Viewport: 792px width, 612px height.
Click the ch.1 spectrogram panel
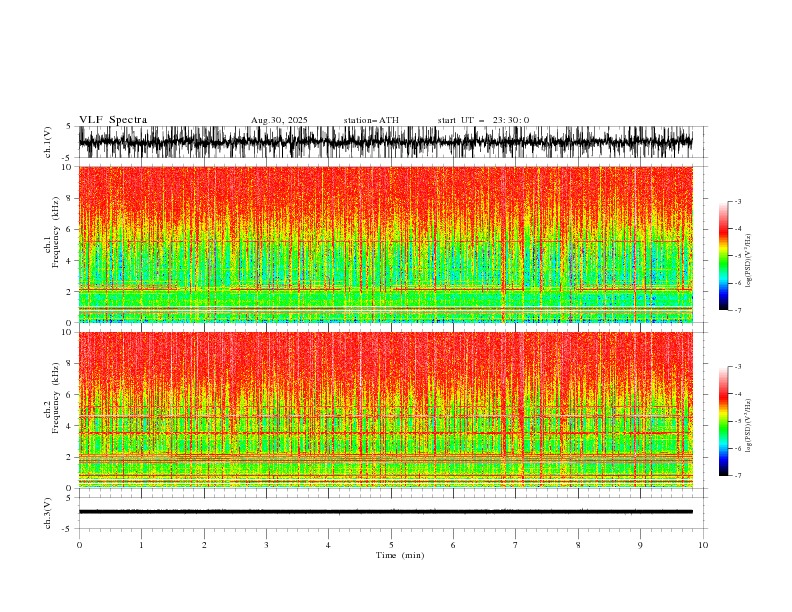pyautogui.click(x=385, y=244)
